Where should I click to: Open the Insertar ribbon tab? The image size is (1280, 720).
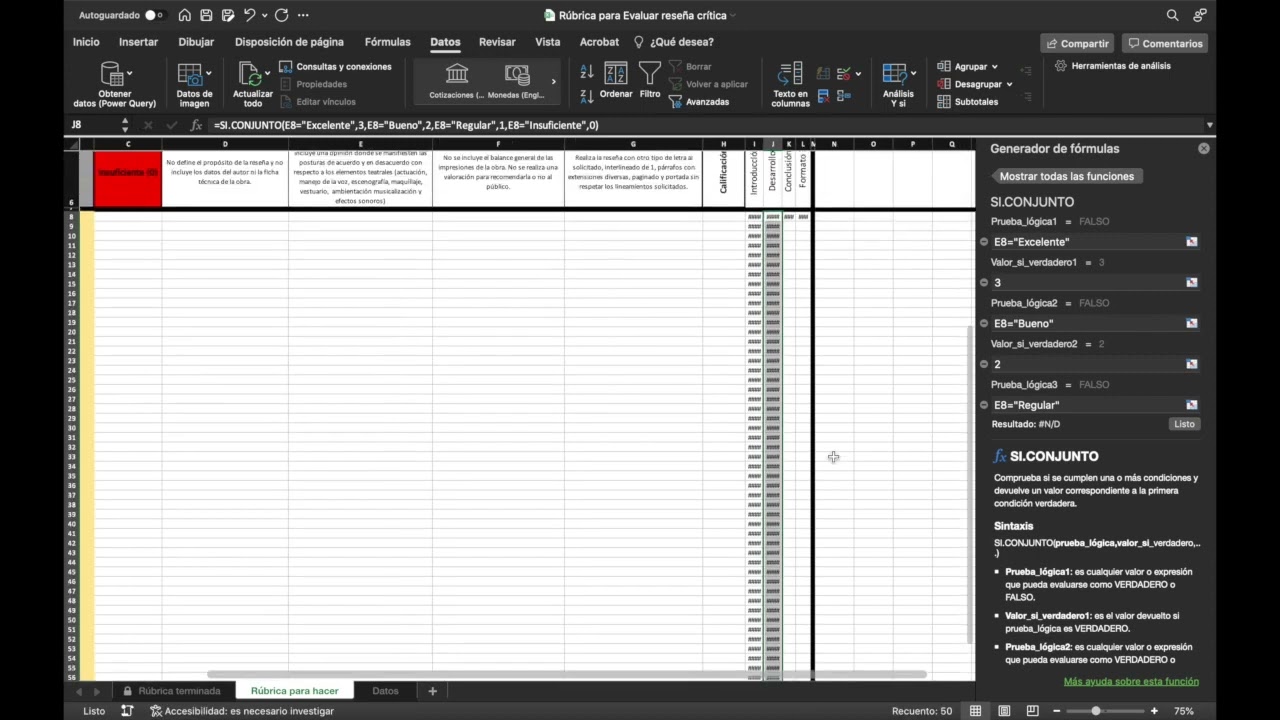coord(138,42)
